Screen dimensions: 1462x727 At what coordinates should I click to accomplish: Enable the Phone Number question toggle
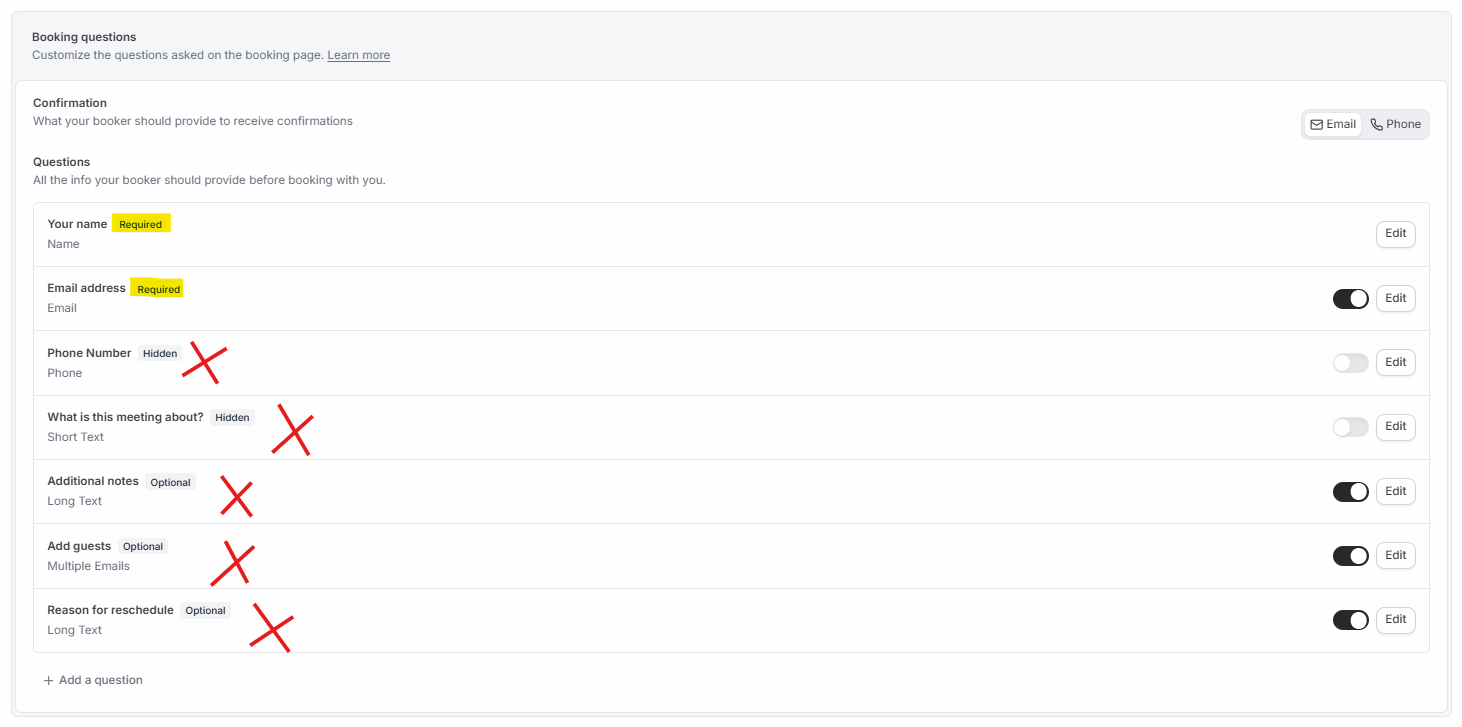pos(1350,363)
